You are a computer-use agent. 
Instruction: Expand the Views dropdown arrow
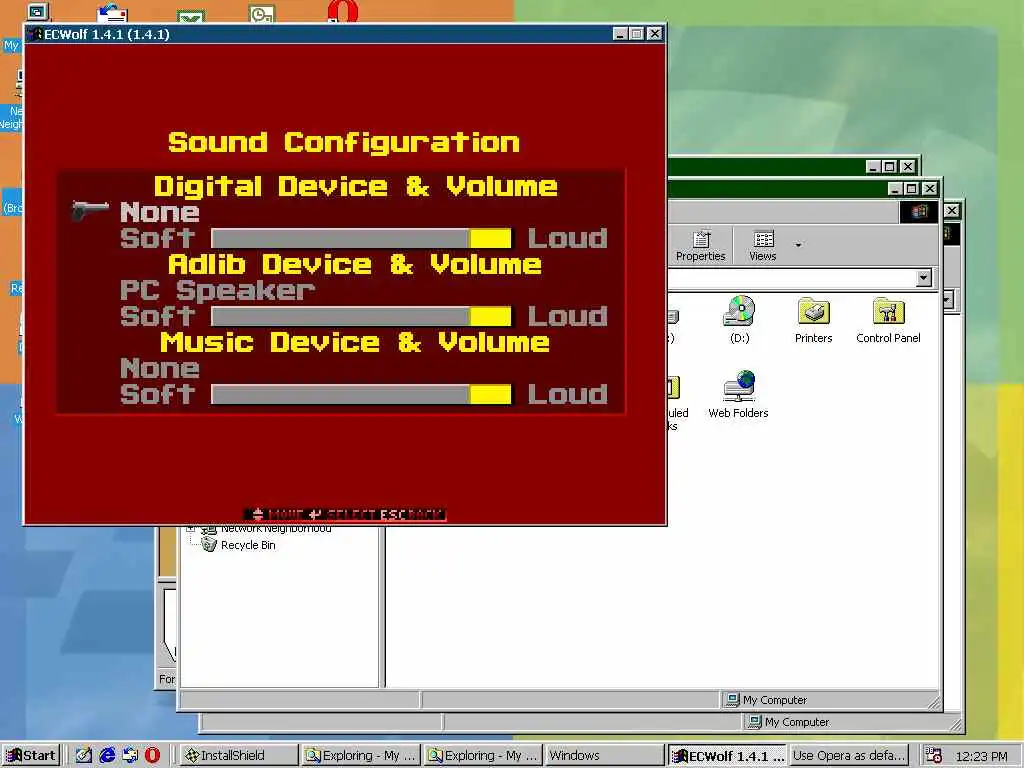point(798,246)
